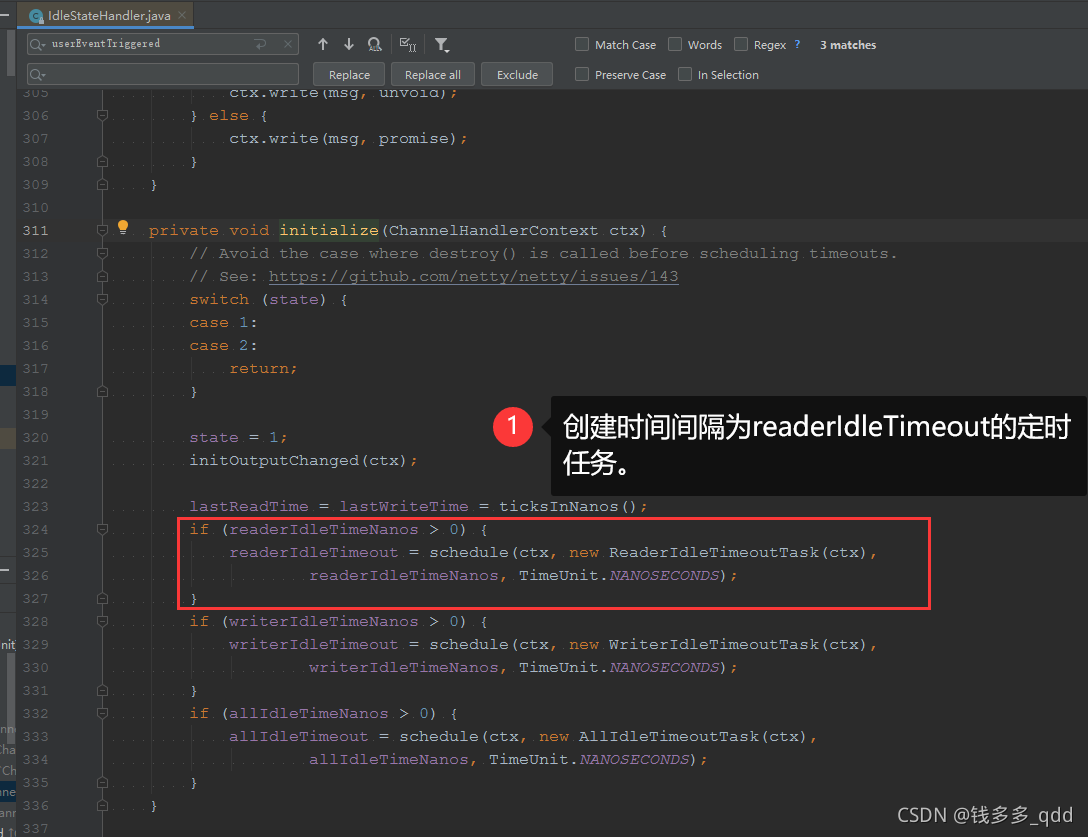Enable the Preserve Case checkbox
Screen dimensions: 1088x837
pos(582,74)
